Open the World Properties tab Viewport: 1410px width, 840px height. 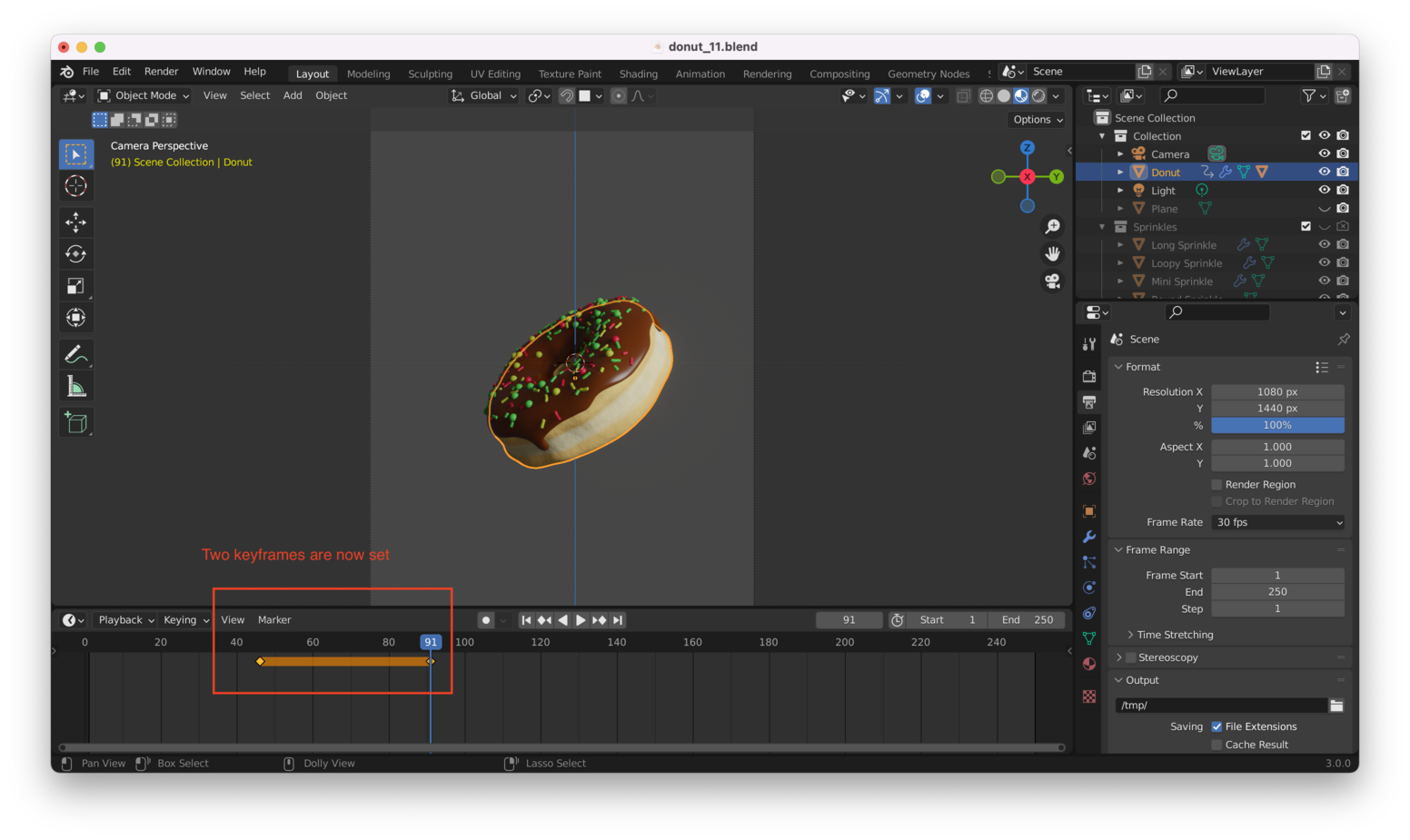pyautogui.click(x=1089, y=479)
